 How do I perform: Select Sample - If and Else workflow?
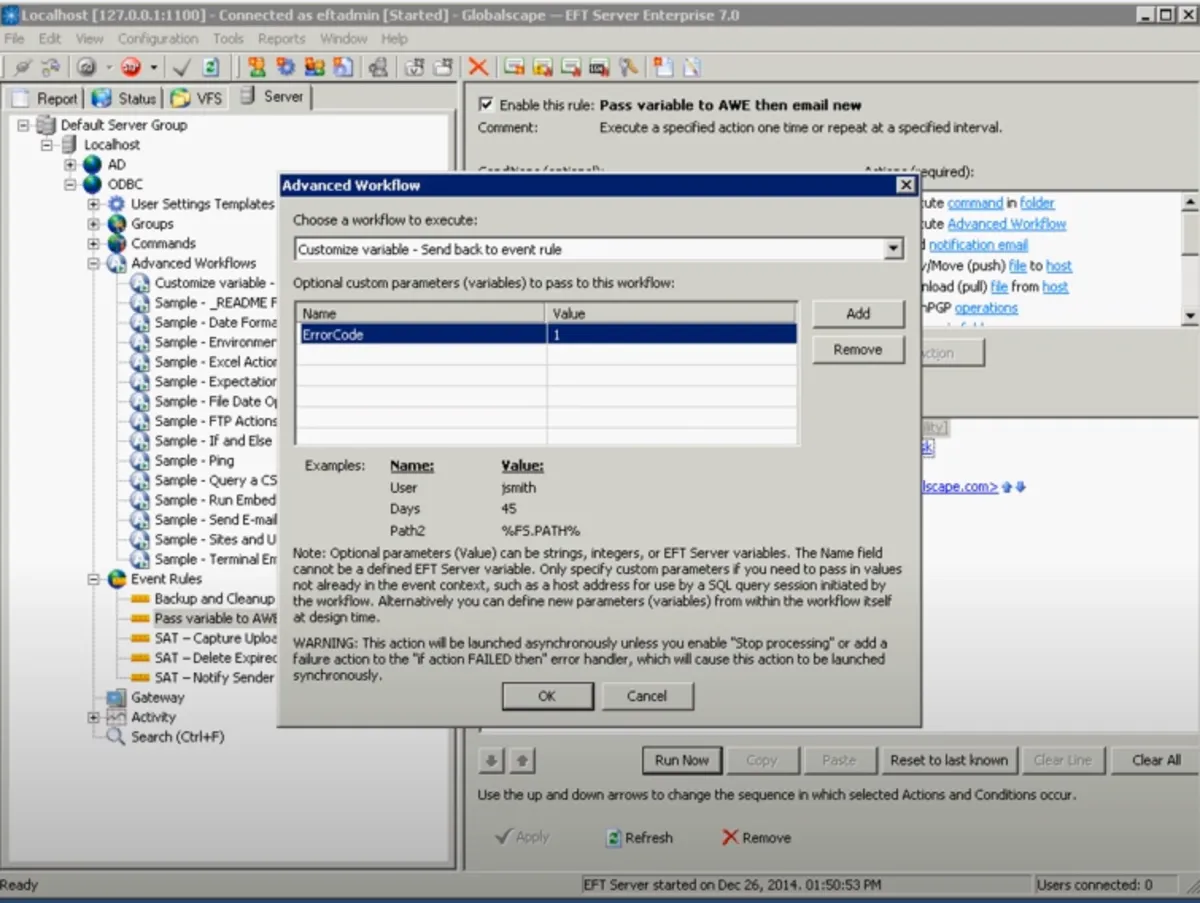213,441
